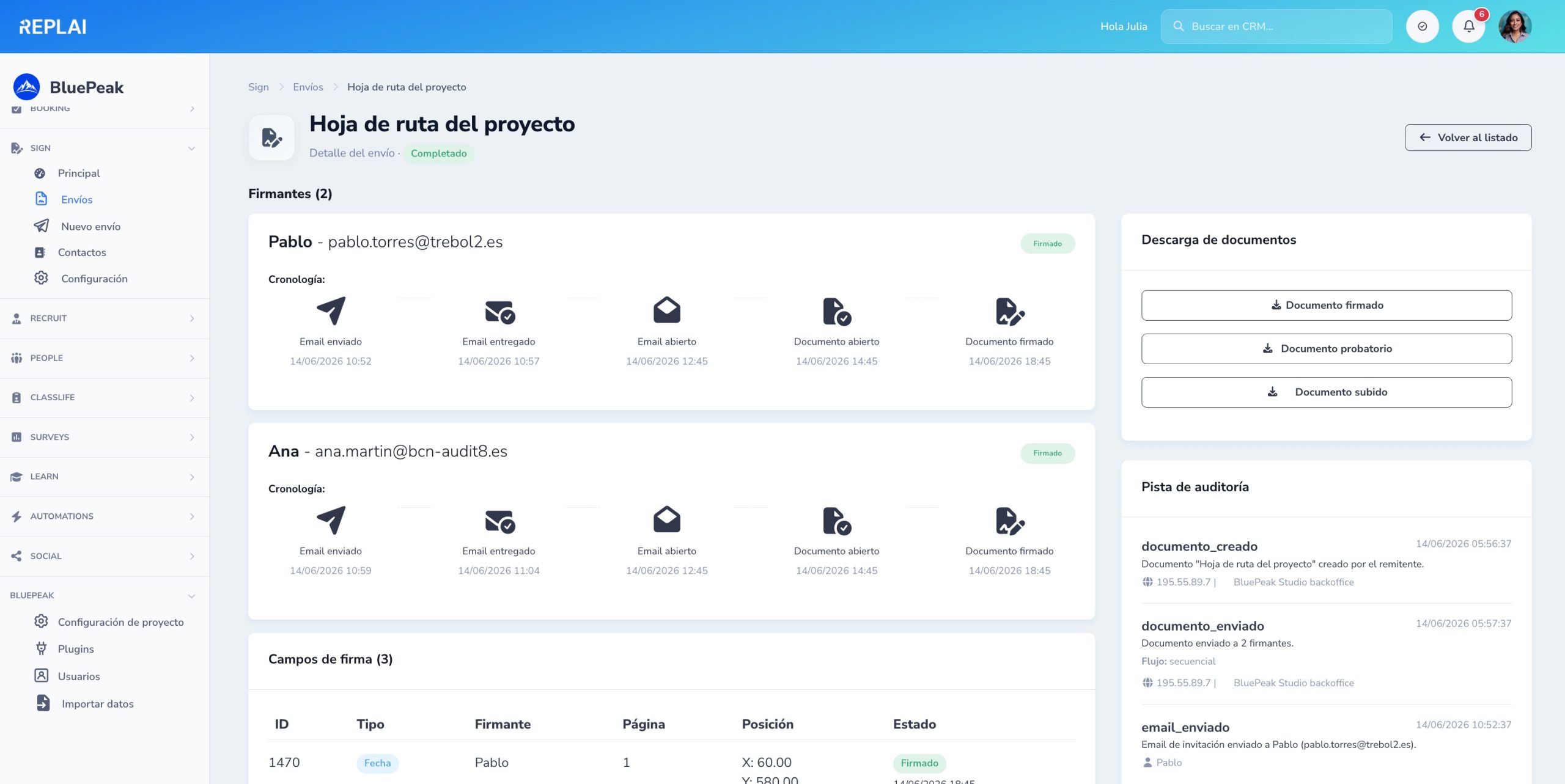
Task: Collapse the SIGN sidebar section
Action: pos(105,148)
